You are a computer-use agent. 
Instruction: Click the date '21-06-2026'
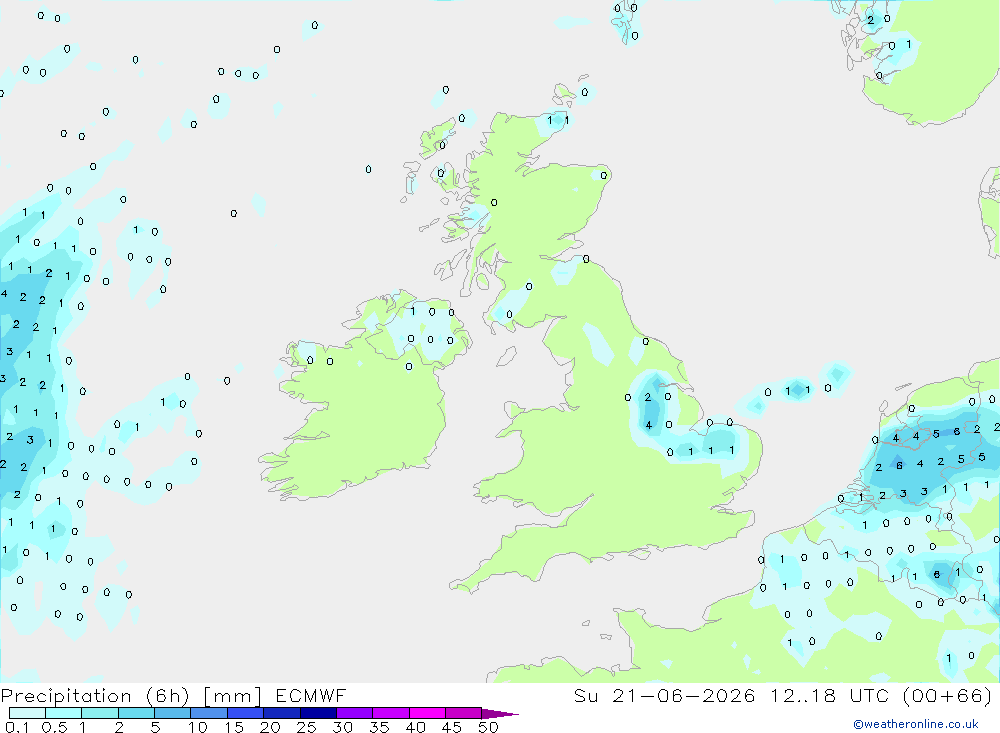click(x=683, y=696)
